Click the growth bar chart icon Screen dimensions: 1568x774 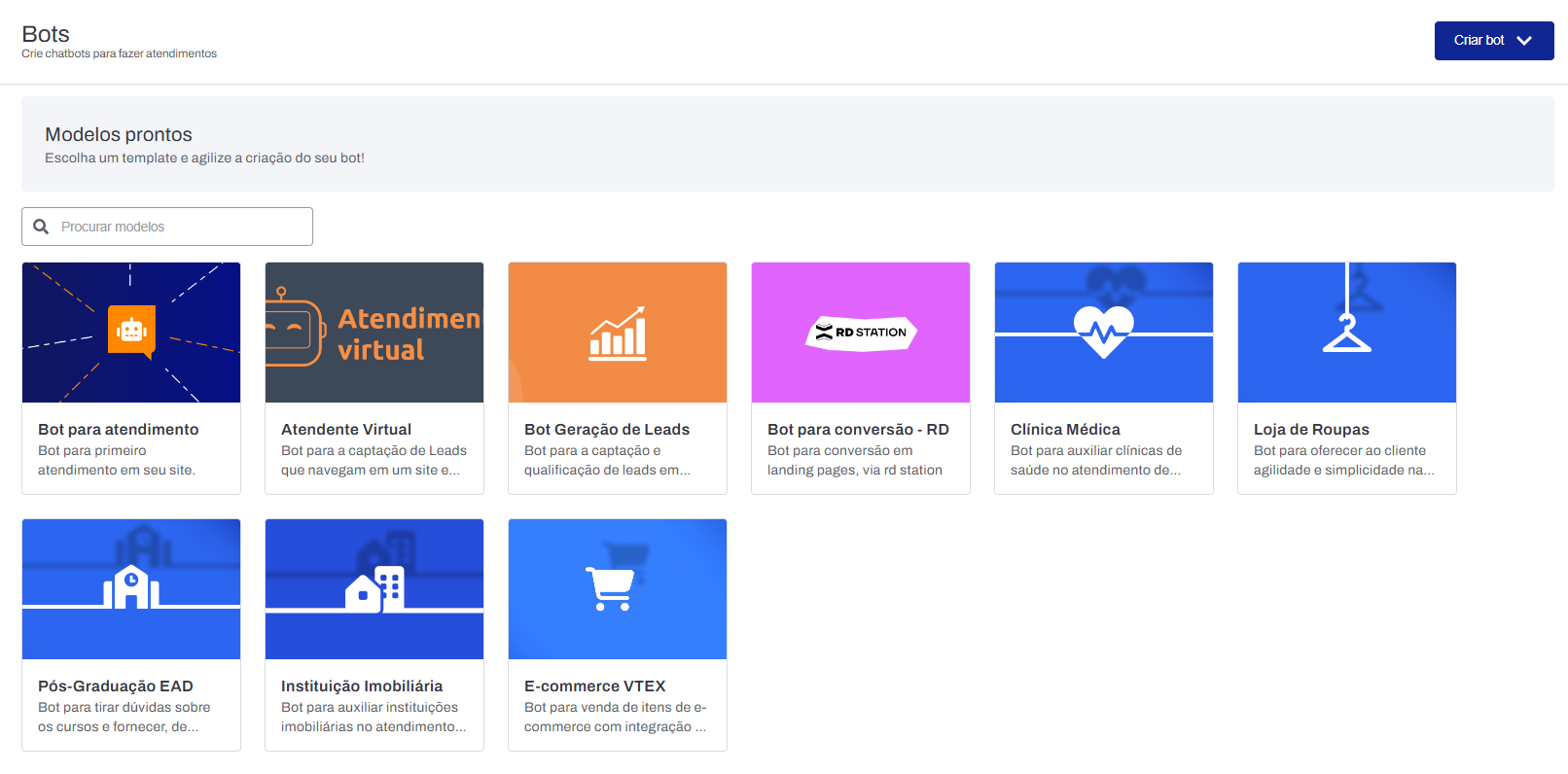[618, 334]
